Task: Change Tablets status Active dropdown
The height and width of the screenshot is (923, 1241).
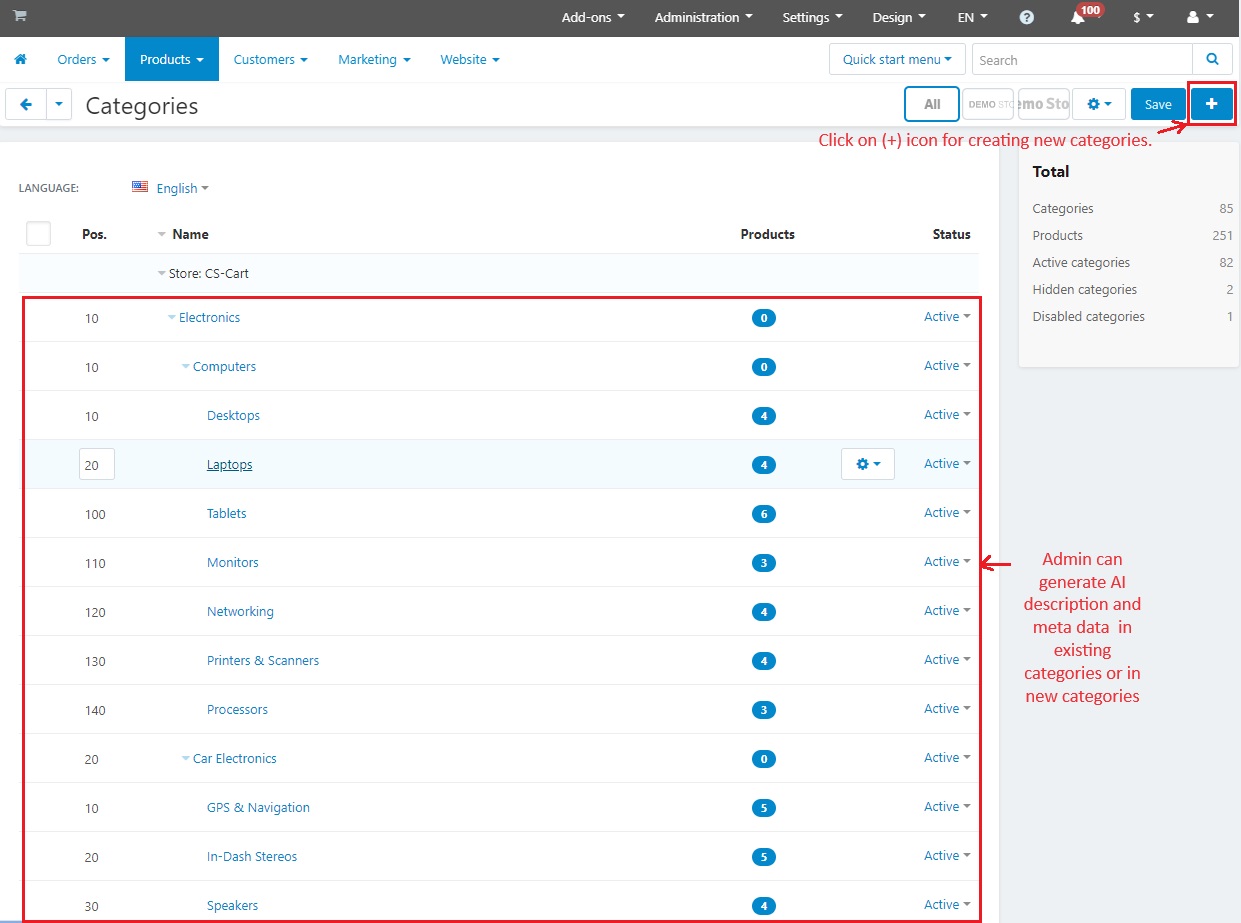Action: 947,513
